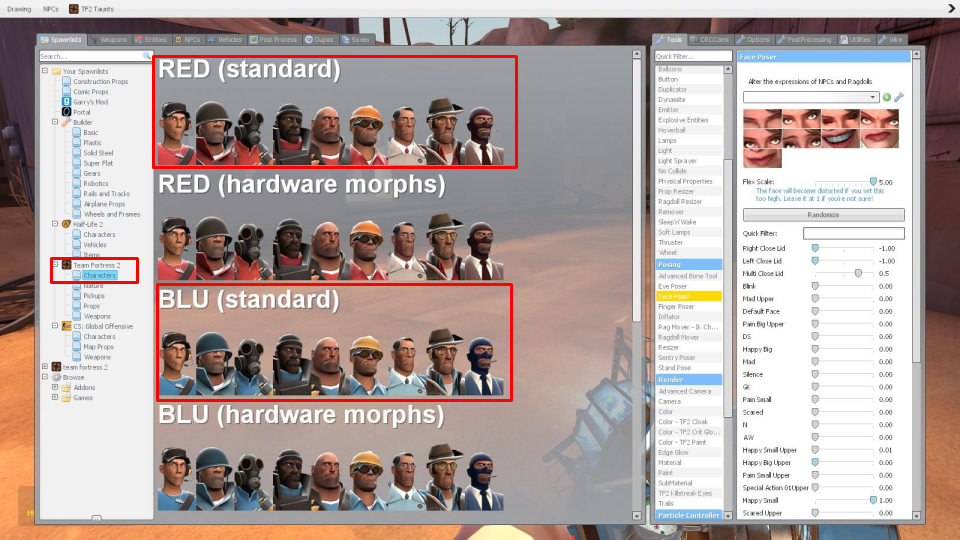Spawn the RED standard Demoman model
The width and height of the screenshot is (960, 540).
(291, 134)
